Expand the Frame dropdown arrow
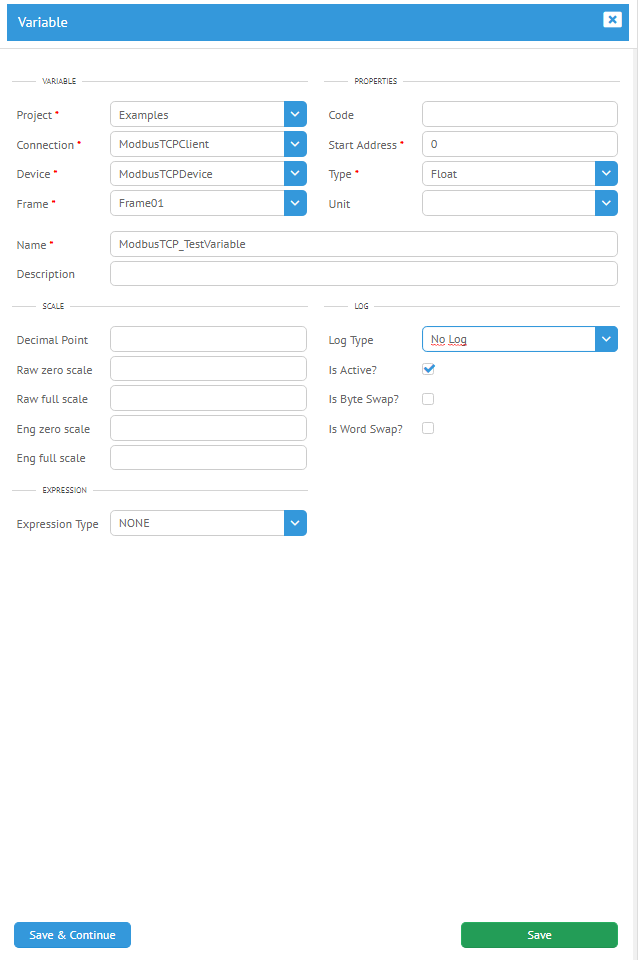This screenshot has width=638, height=960. click(x=295, y=203)
